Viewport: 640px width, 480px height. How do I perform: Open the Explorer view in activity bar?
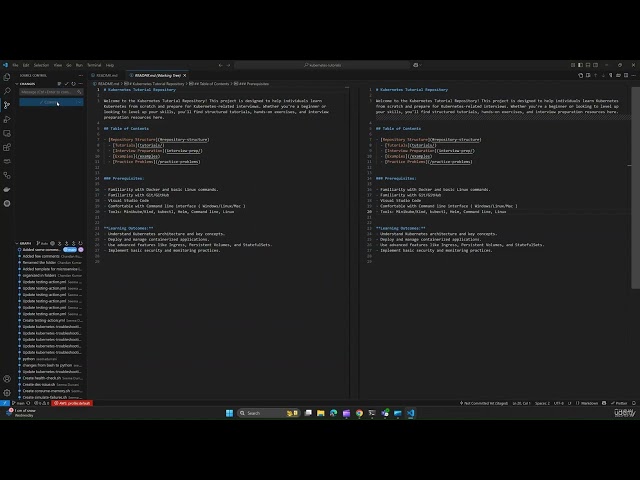click(x=7, y=77)
